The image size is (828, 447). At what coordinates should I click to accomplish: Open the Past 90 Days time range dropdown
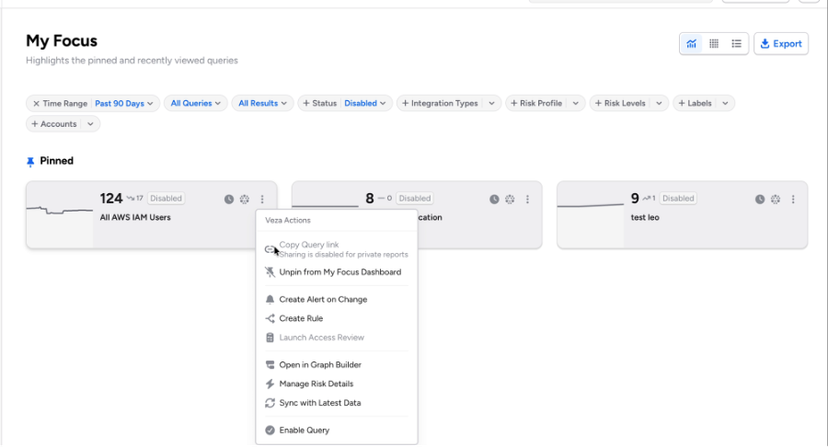[124, 104]
